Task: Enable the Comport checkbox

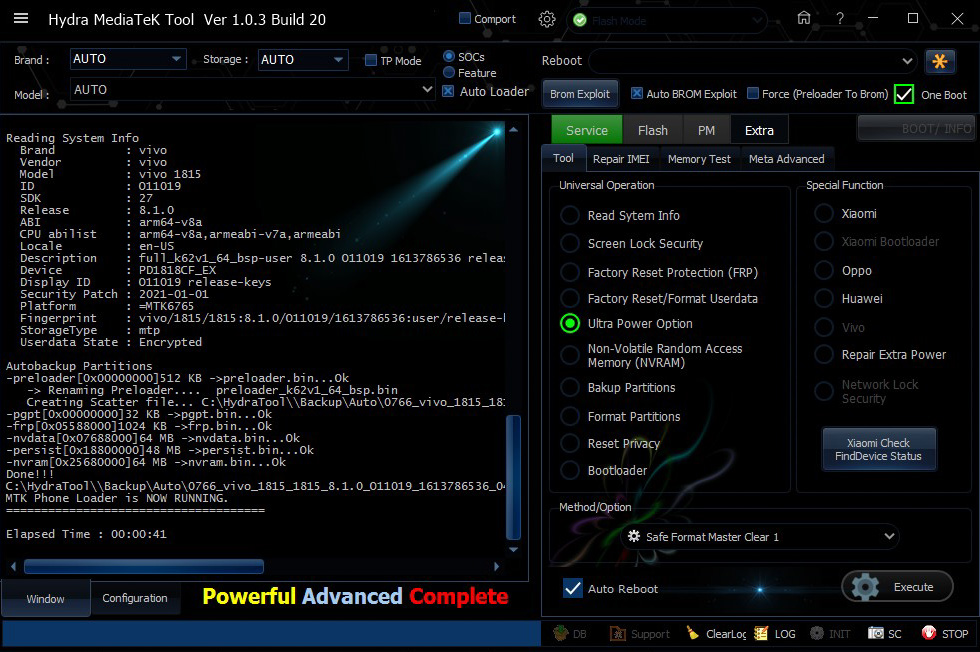Action: 465,19
